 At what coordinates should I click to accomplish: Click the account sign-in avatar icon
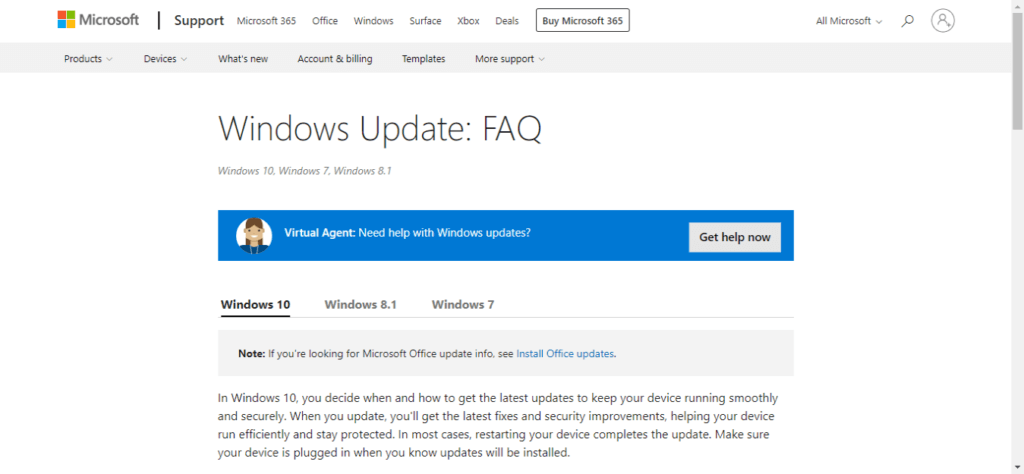pyautogui.click(x=942, y=20)
